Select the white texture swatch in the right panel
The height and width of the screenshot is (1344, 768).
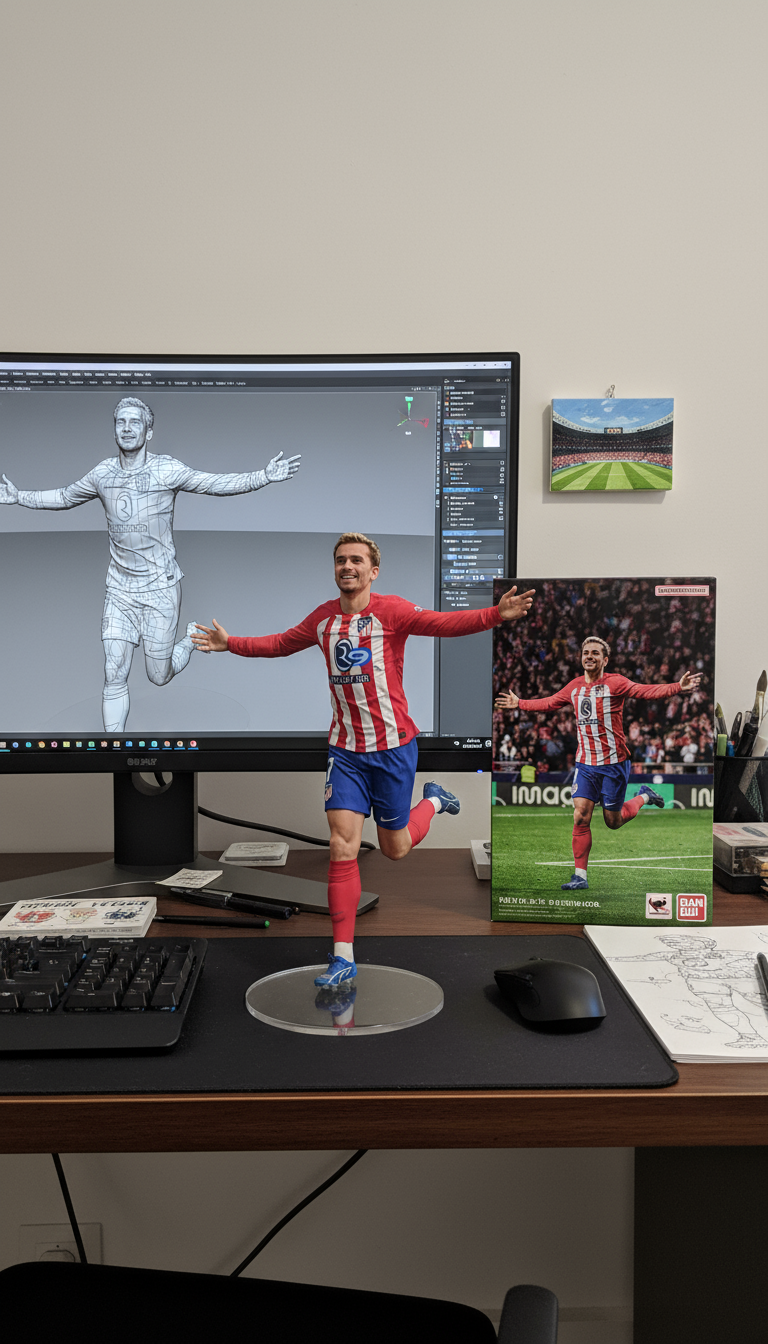point(490,438)
